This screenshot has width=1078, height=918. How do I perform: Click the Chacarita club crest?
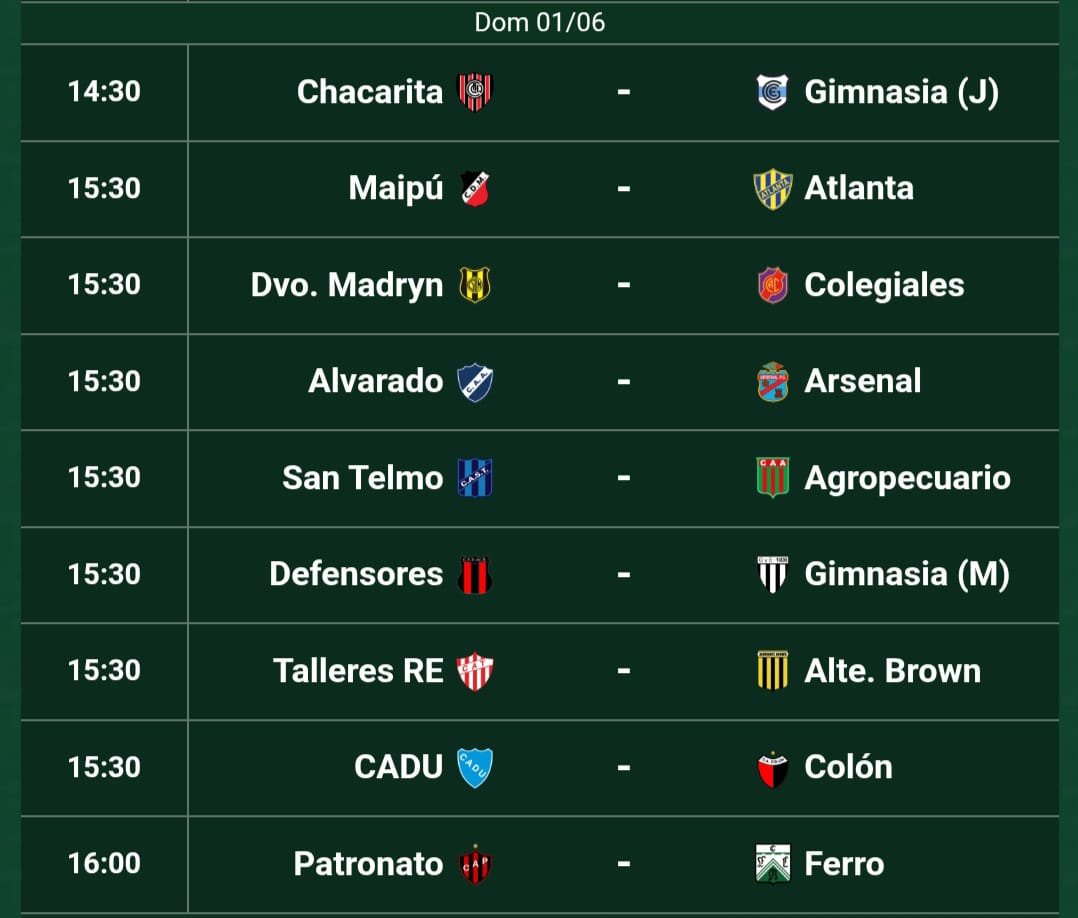point(475,92)
